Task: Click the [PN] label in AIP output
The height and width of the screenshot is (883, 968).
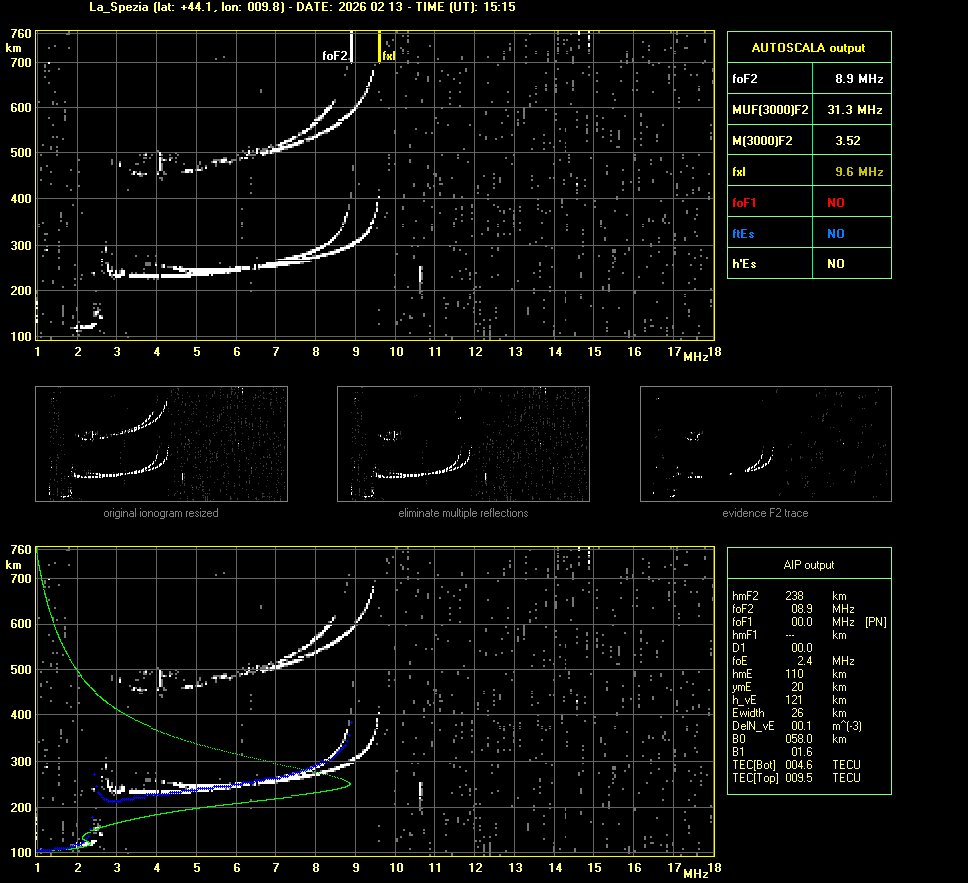Action: click(x=875, y=622)
